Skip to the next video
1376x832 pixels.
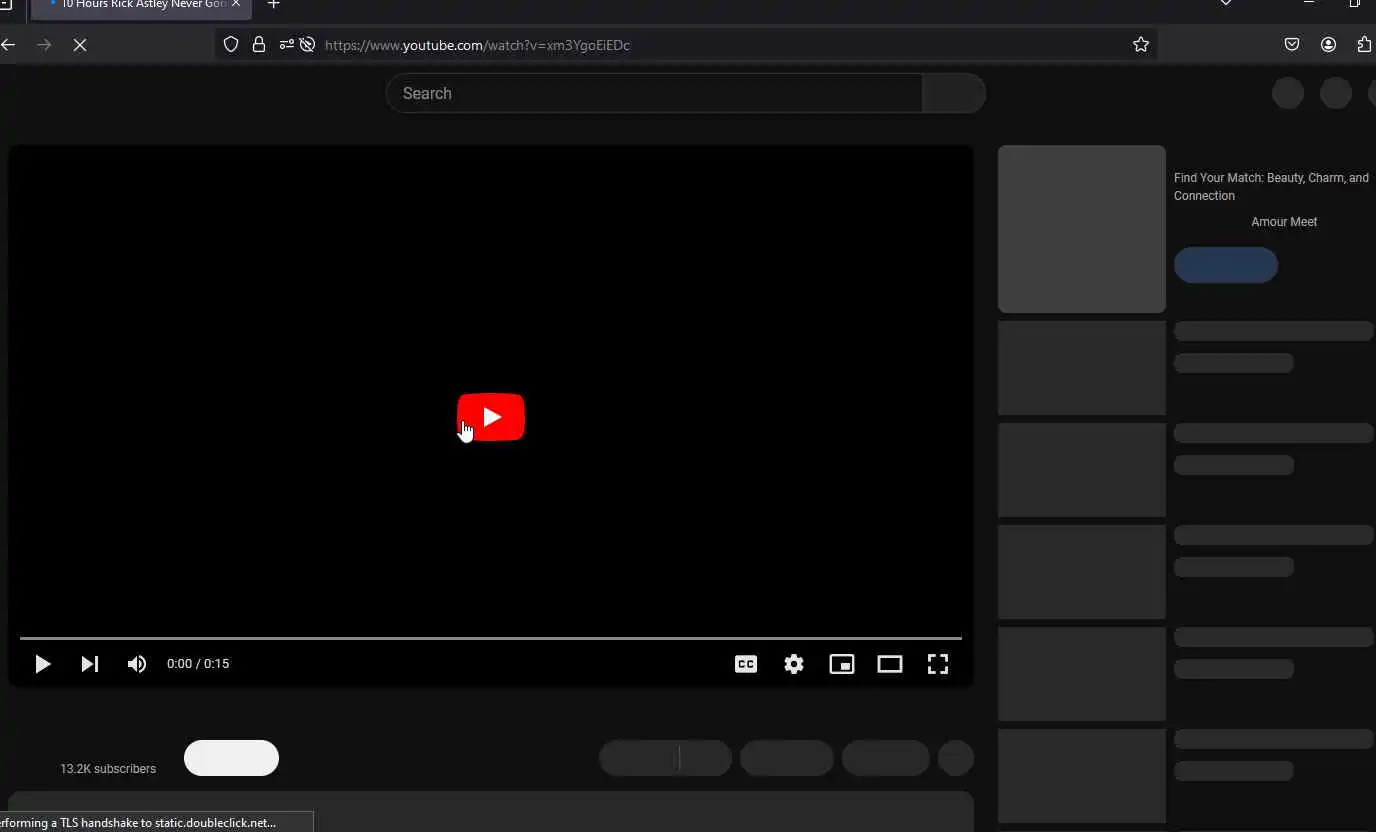pos(90,664)
